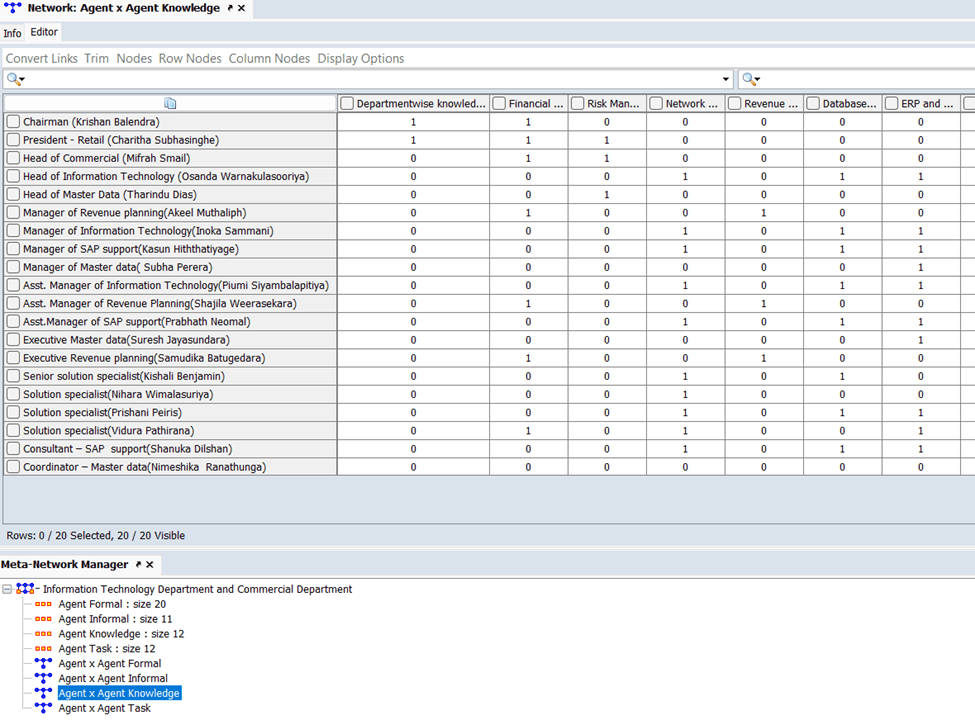Open the left search field dropdown arrow

(x=726, y=79)
